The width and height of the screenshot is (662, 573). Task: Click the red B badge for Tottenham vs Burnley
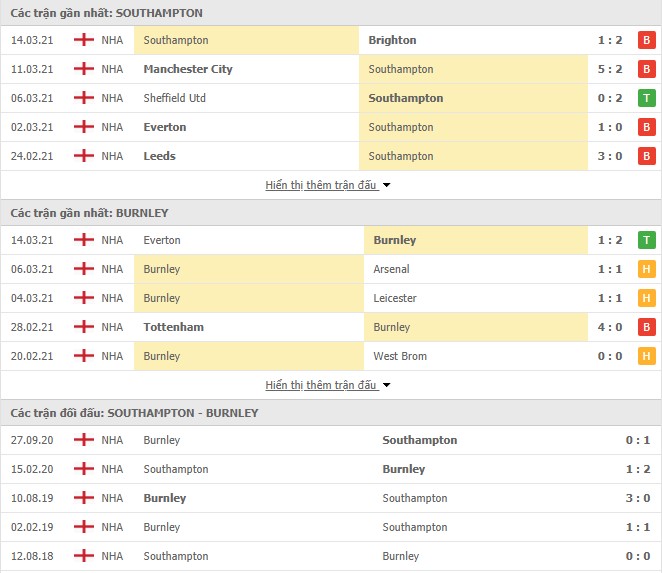click(x=646, y=327)
